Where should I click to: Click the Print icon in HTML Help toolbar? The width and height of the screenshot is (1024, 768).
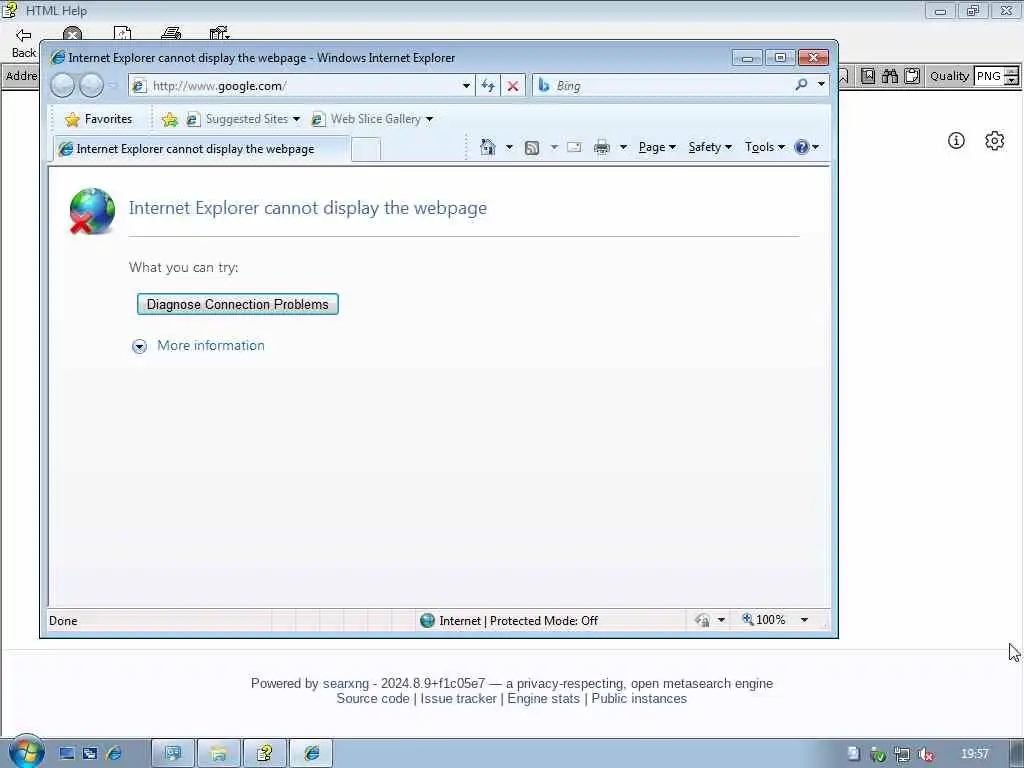tap(171, 33)
